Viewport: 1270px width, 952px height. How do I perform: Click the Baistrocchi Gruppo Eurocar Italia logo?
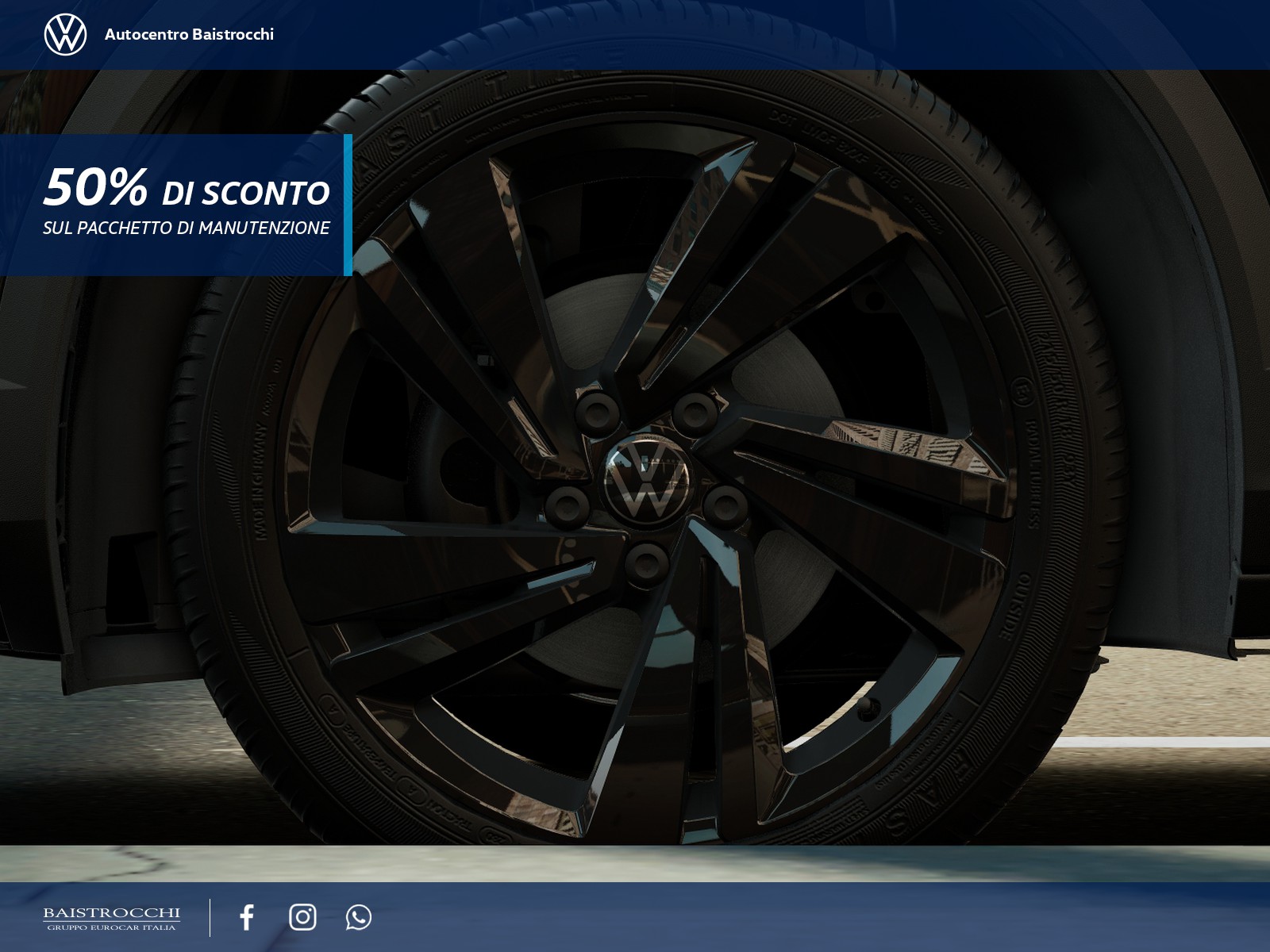pyautogui.click(x=111, y=918)
